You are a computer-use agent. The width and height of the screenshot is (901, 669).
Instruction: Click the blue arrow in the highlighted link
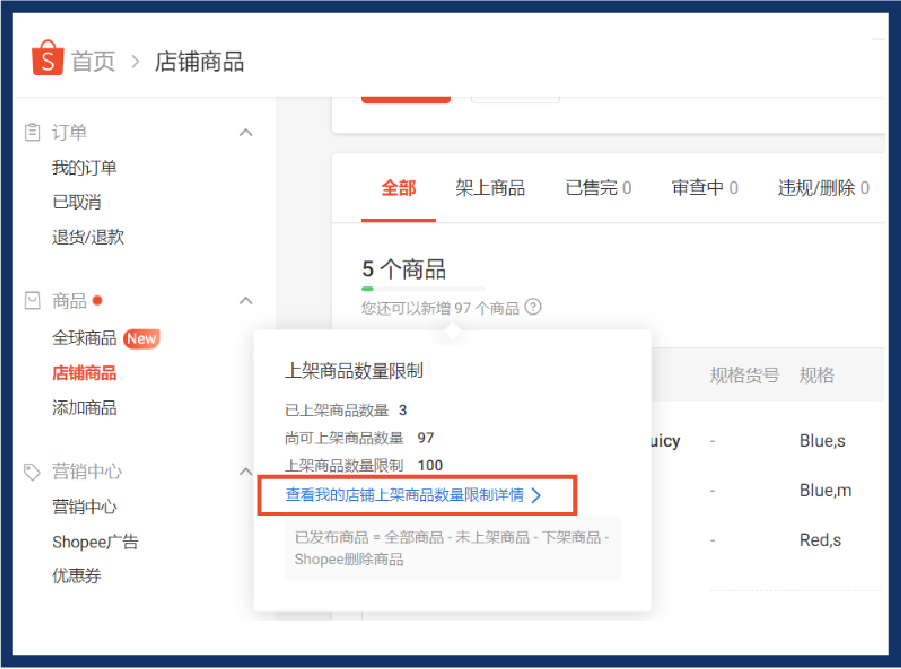tap(537, 496)
